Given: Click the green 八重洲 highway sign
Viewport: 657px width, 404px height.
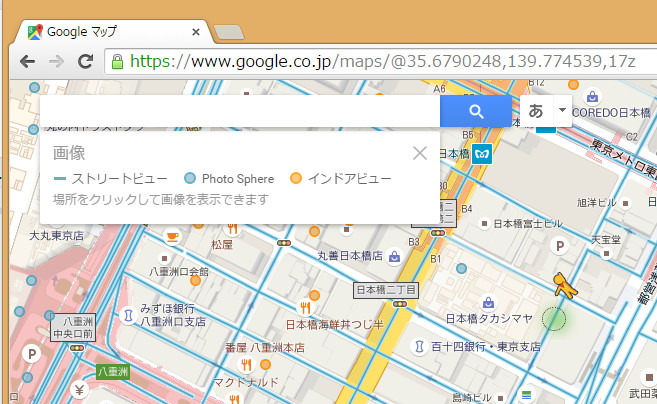Looking at the screenshot, I should pyautogui.click(x=113, y=372).
